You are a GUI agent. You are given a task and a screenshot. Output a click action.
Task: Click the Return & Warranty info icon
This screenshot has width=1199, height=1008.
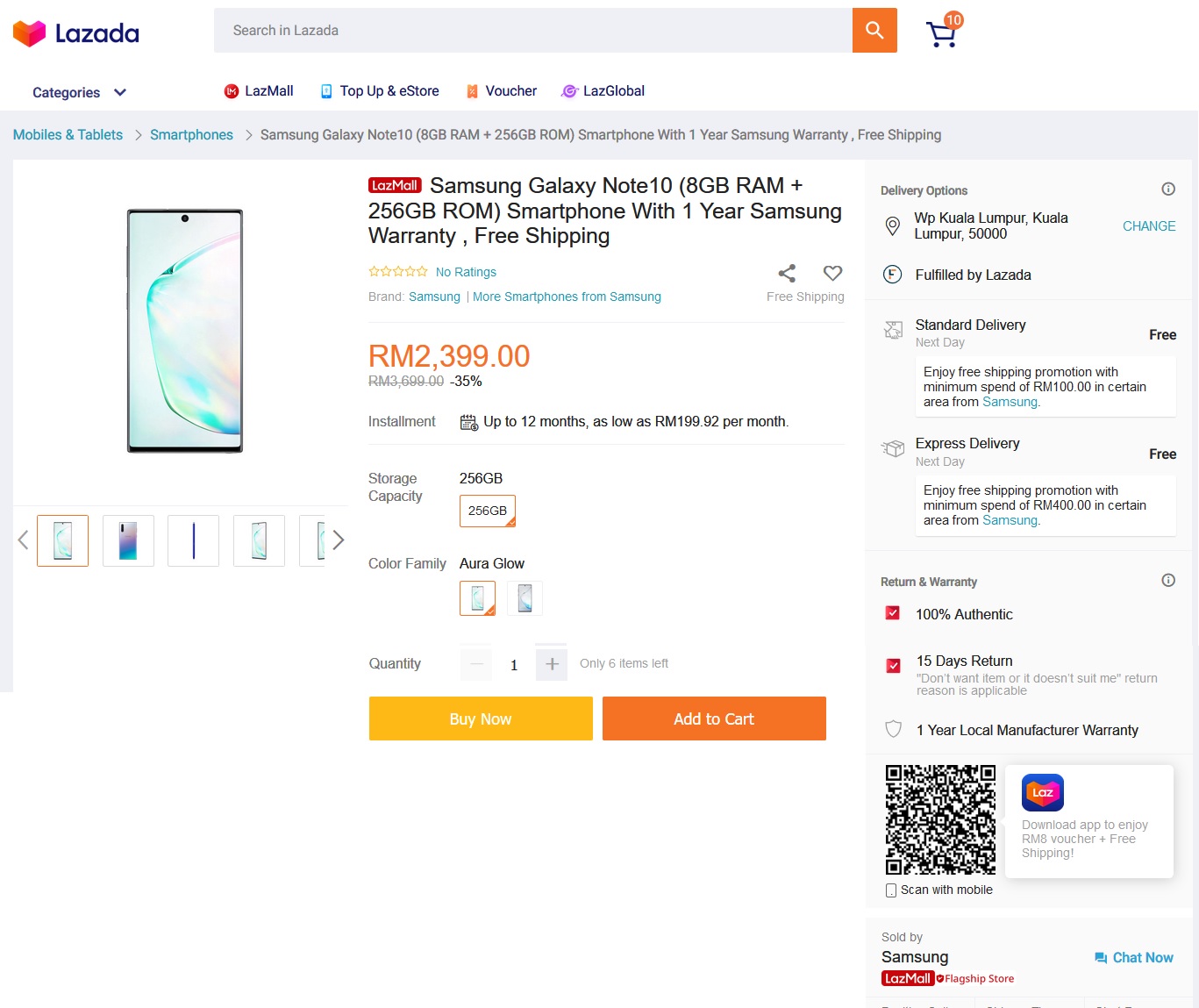[x=1168, y=580]
